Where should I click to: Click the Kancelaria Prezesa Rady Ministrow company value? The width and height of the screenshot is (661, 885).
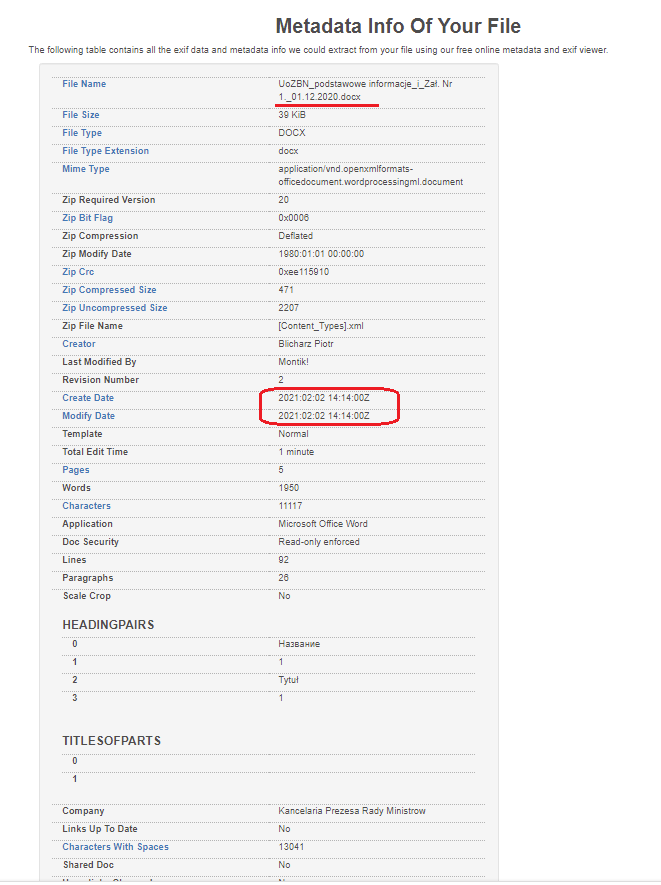point(351,811)
